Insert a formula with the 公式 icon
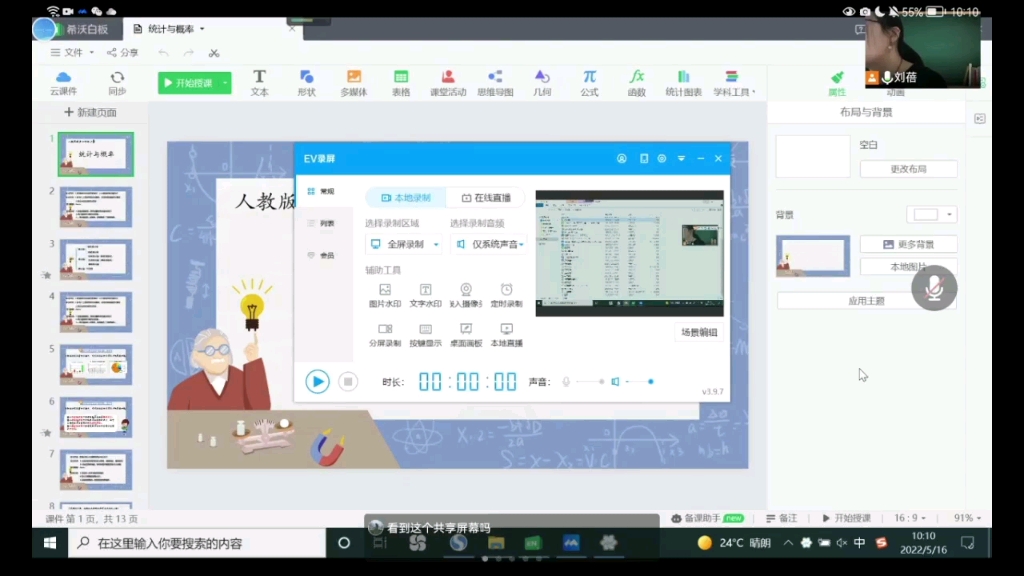This screenshot has width=1024, height=576. [x=589, y=82]
